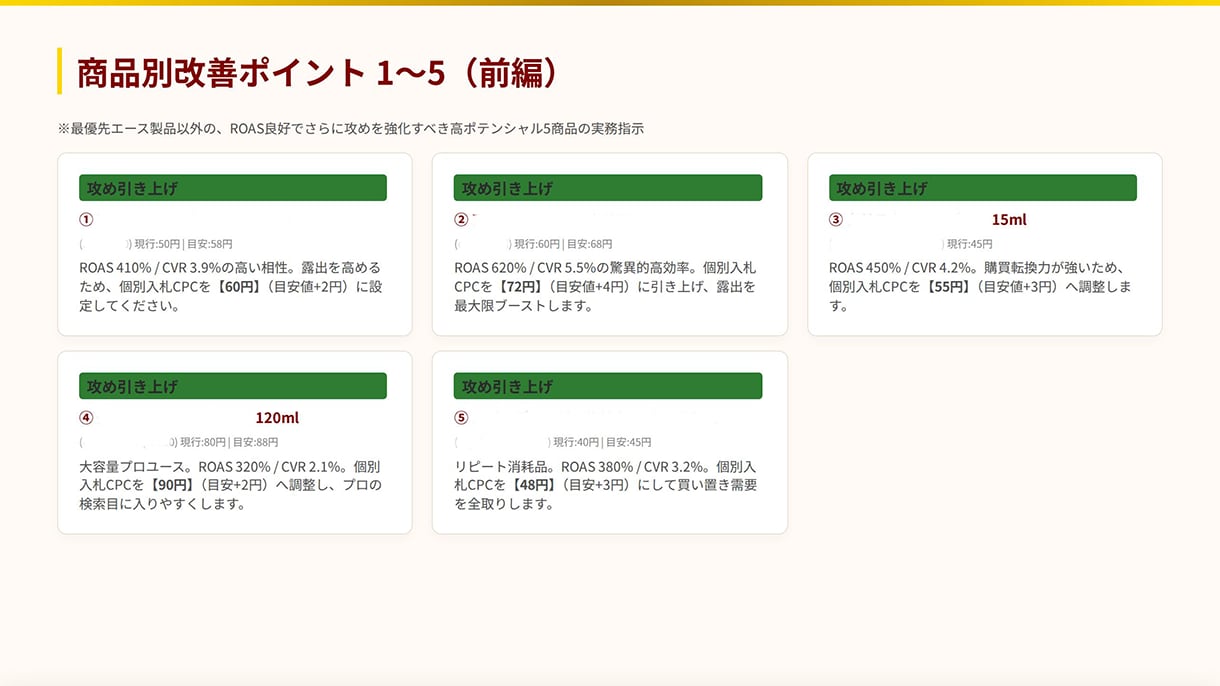Click the 攻め引き上げ badge in card ②
This screenshot has height=686, width=1220.
pos(608,188)
